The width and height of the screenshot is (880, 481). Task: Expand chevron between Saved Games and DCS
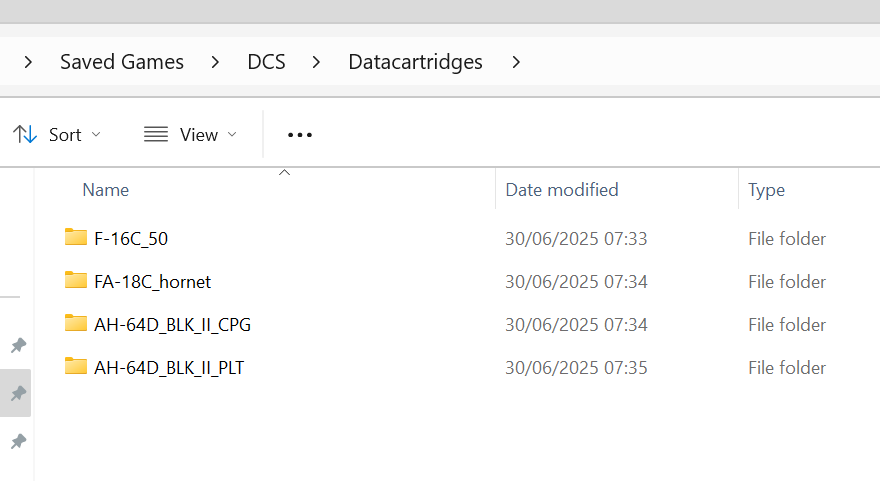click(x=215, y=62)
